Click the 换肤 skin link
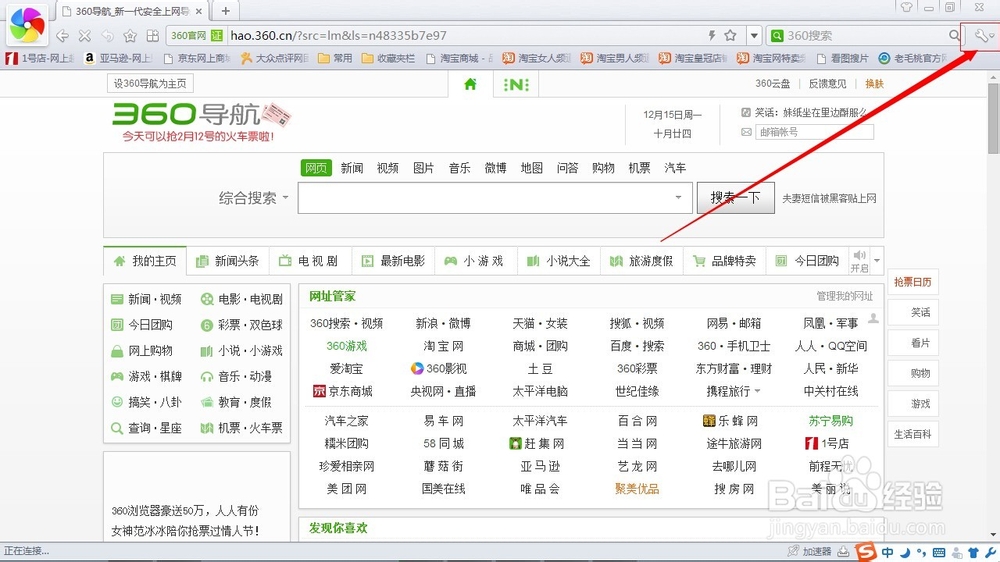The height and width of the screenshot is (562, 1000). pos(874,84)
